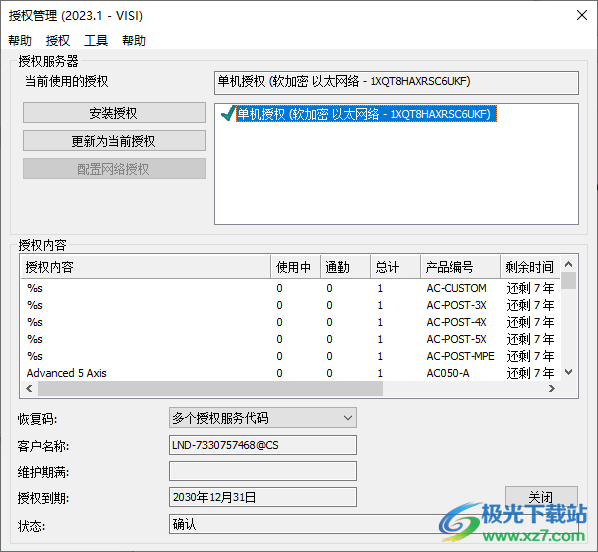Click the 状态 field showing 确认
The image size is (598, 552).
[x=373, y=524]
